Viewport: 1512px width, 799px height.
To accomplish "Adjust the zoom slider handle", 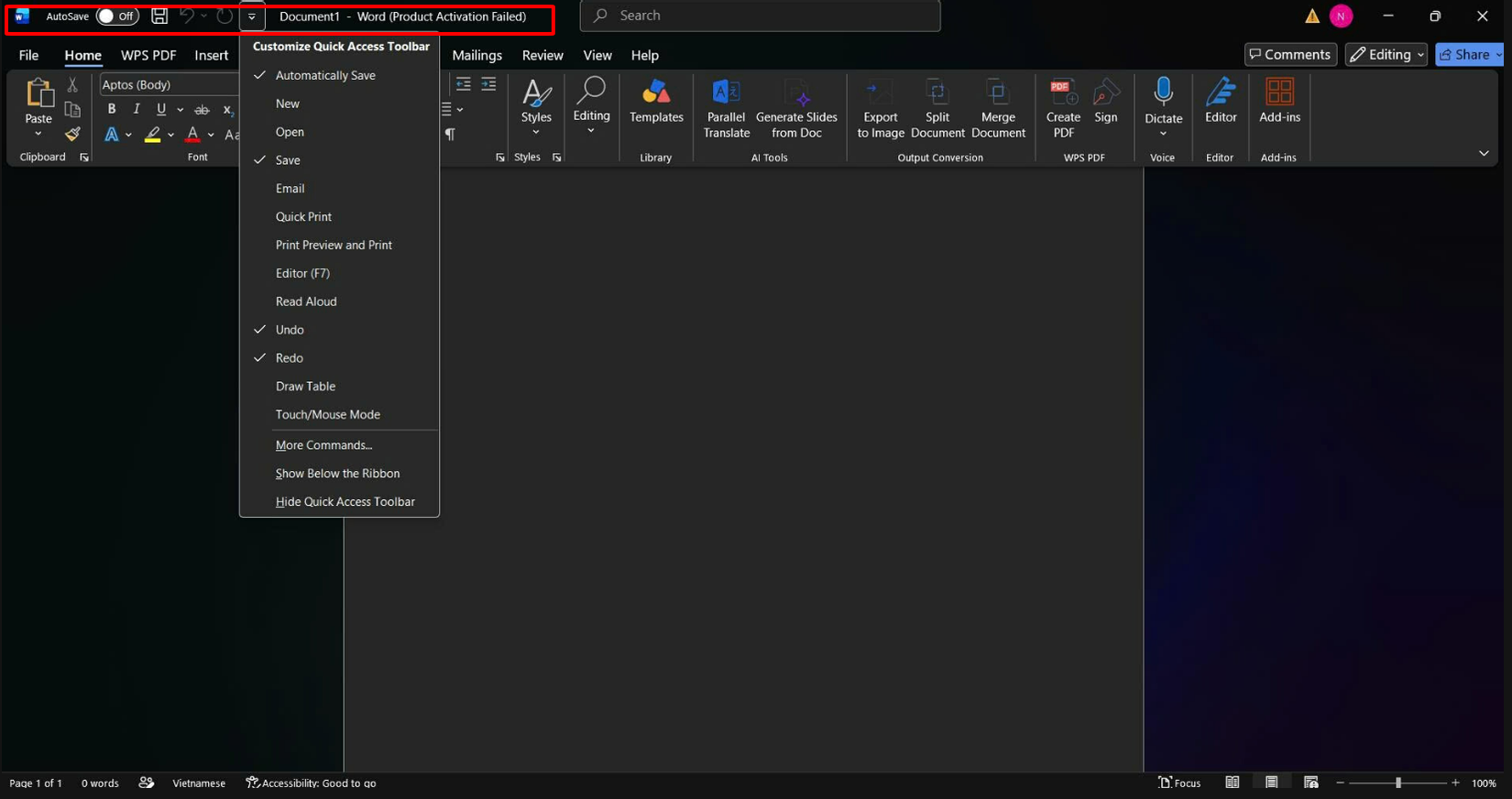I will pos(1398,783).
